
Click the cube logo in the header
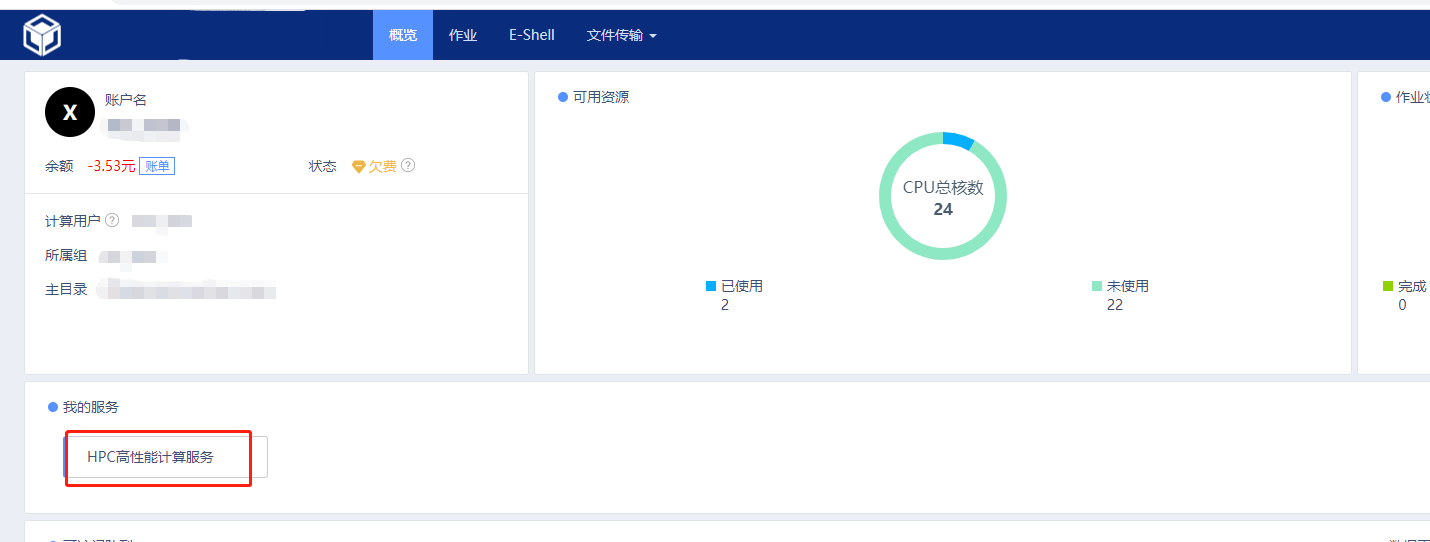pyautogui.click(x=42, y=36)
